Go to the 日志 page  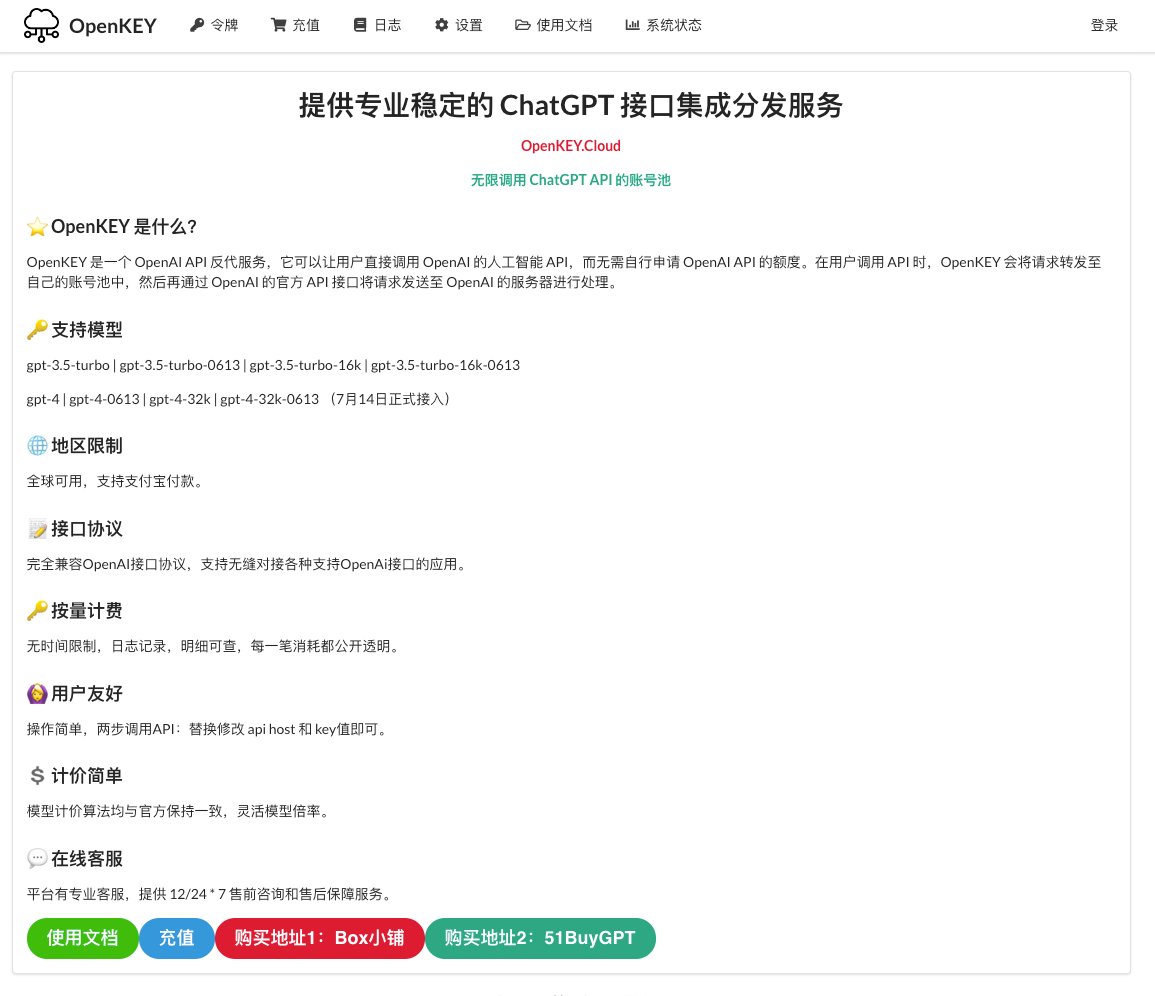tap(377, 25)
